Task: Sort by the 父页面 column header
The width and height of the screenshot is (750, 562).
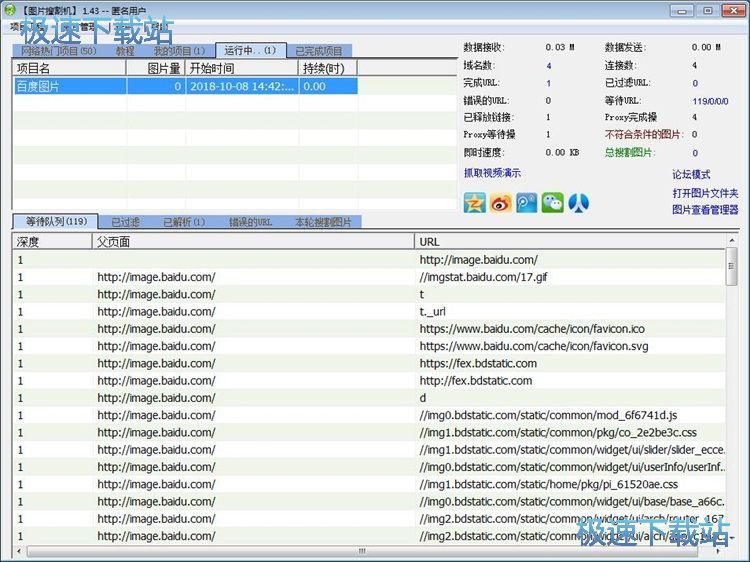Action: point(253,242)
